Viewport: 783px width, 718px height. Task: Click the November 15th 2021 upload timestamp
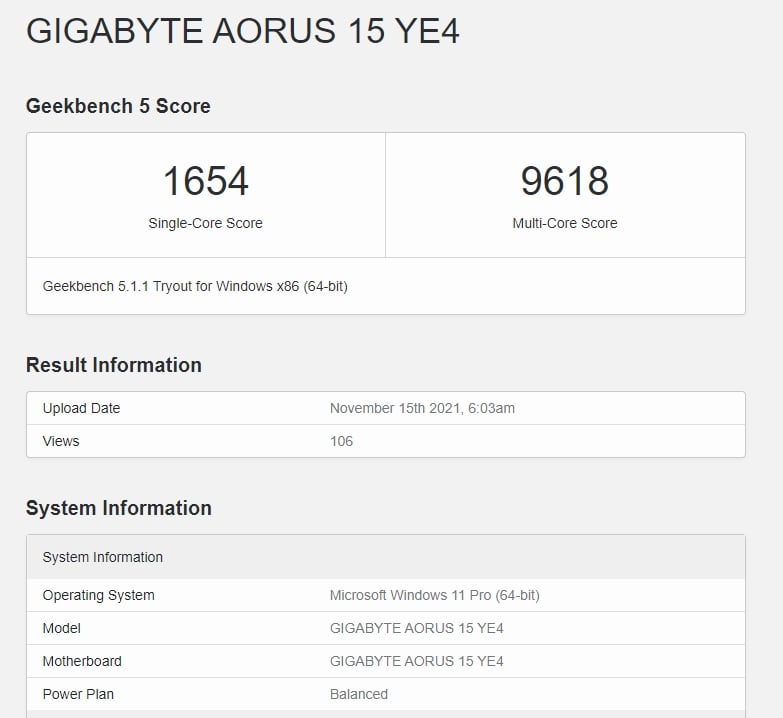(422, 408)
